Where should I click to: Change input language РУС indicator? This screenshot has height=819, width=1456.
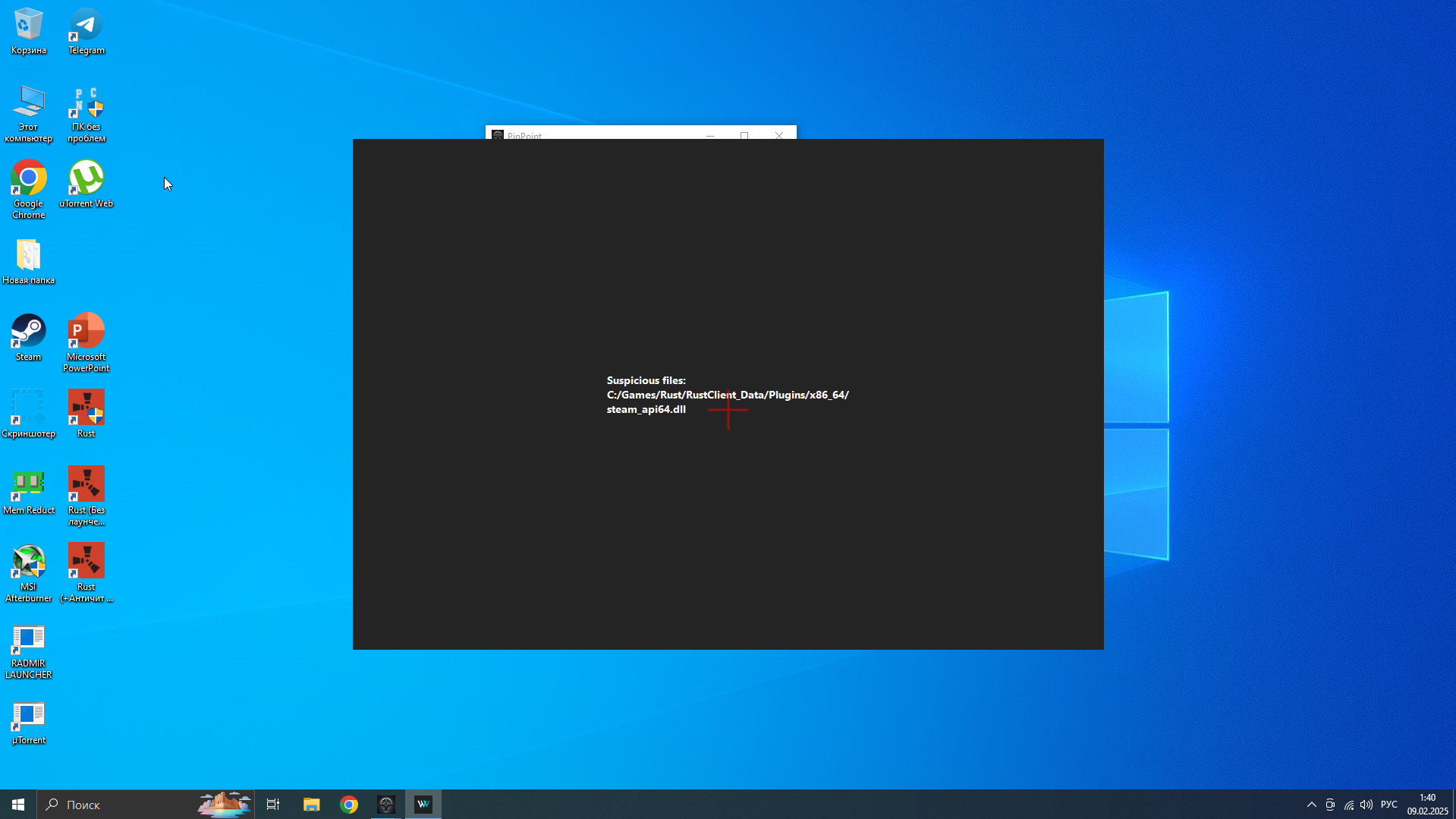click(x=1389, y=805)
